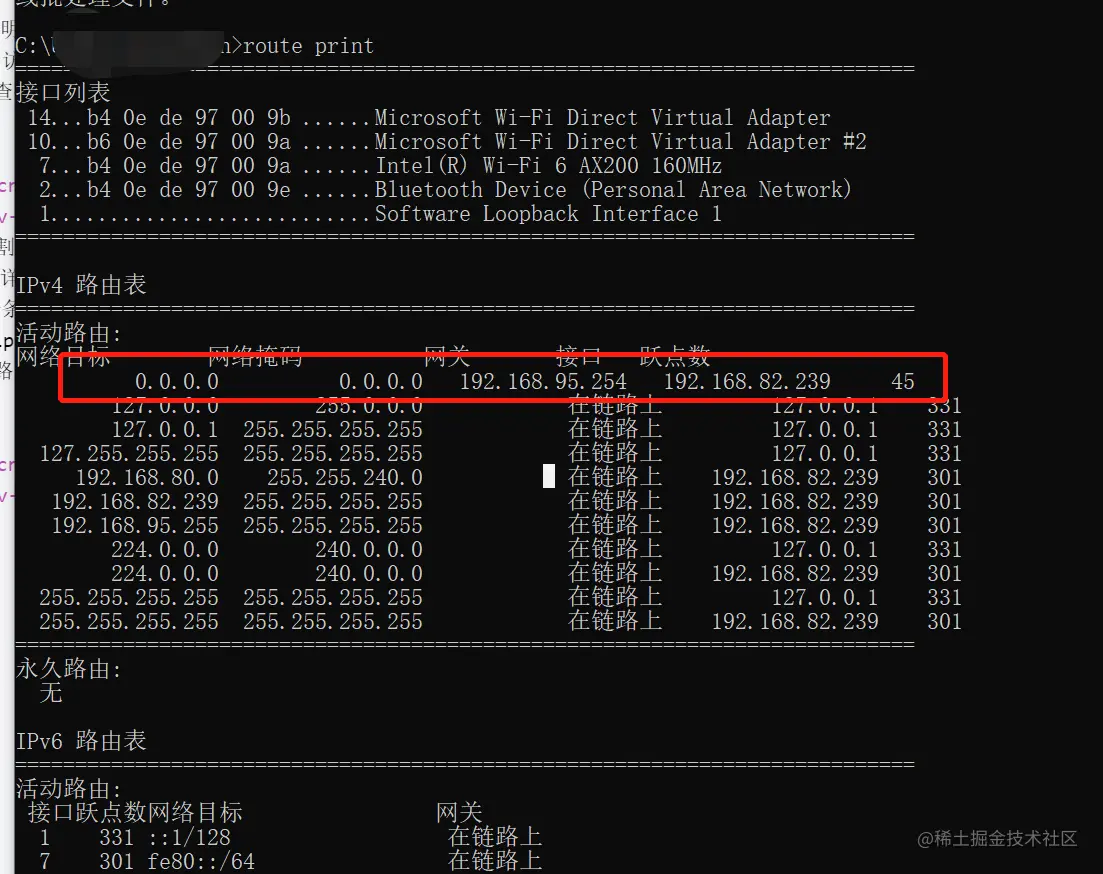This screenshot has height=874, width=1103.
Task: Click the 'IPv4 路由表' heading
Action: [x=81, y=285]
